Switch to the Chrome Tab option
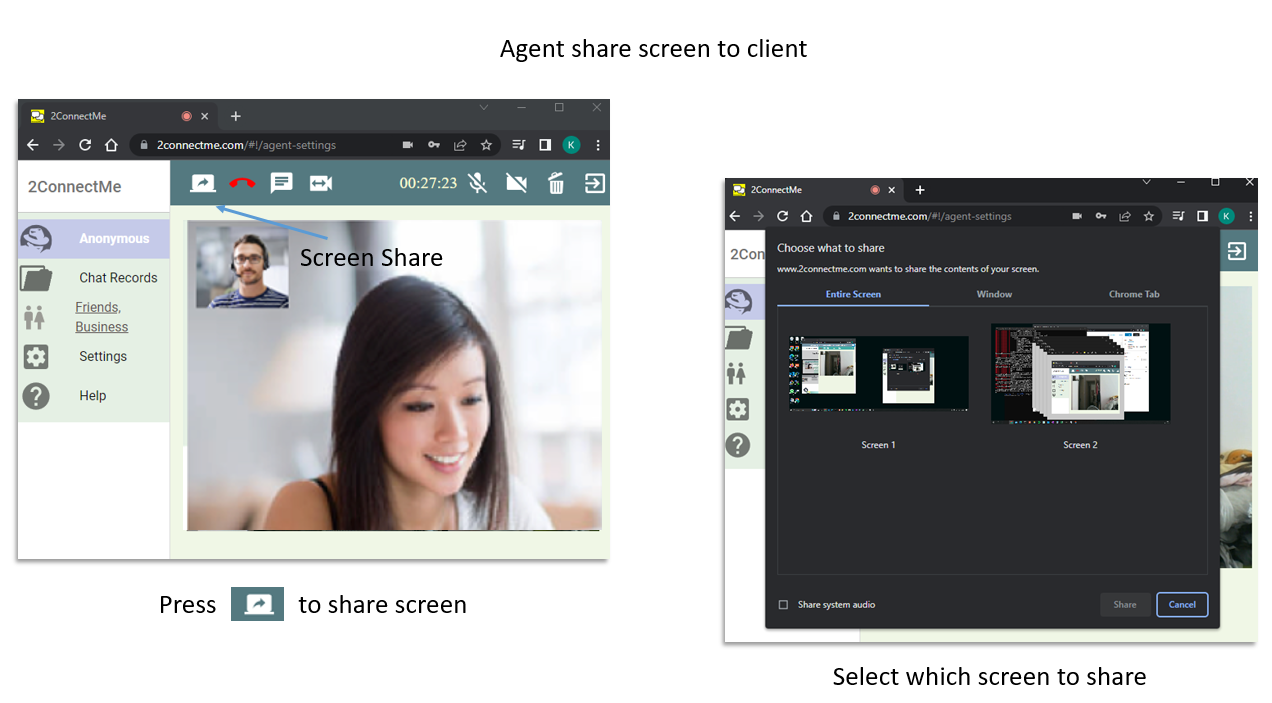The image size is (1272, 703). pyautogui.click(x=1134, y=294)
